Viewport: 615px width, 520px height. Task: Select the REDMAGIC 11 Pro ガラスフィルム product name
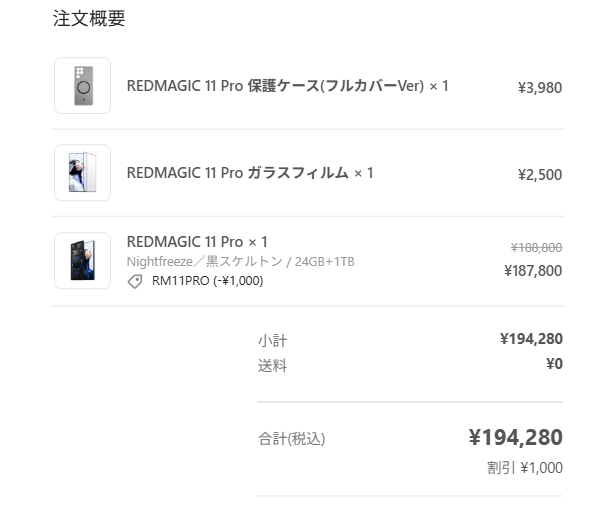[x=250, y=173]
